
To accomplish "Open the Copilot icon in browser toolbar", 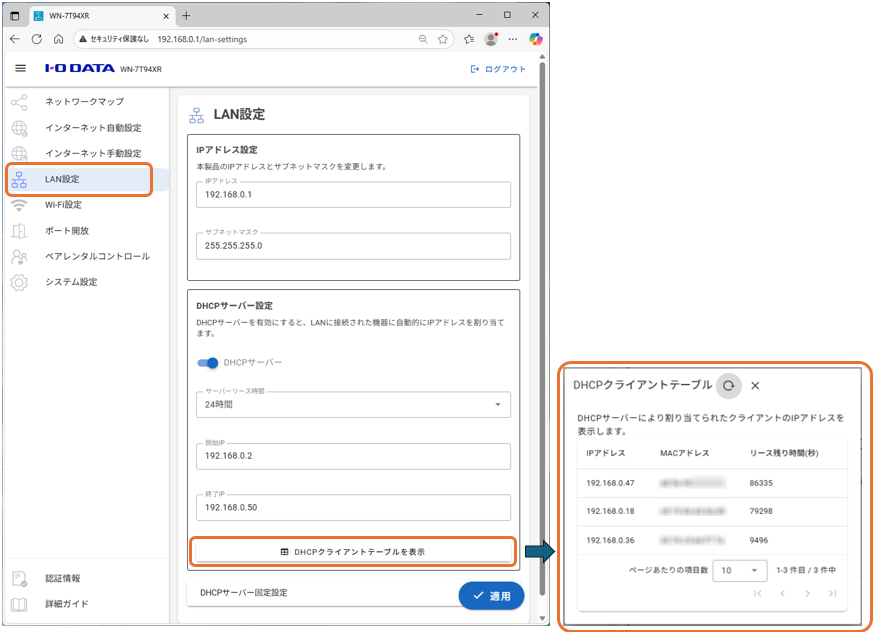I will tap(536, 39).
